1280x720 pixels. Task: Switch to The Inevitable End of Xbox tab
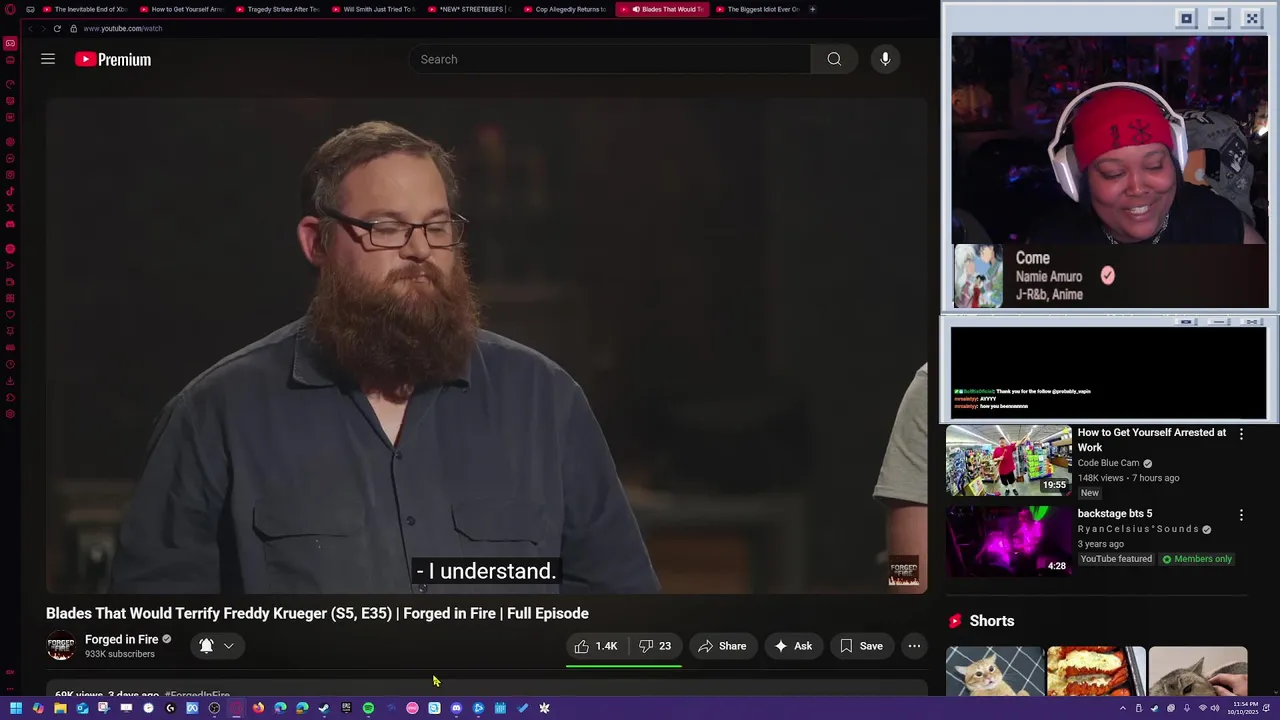click(x=85, y=9)
